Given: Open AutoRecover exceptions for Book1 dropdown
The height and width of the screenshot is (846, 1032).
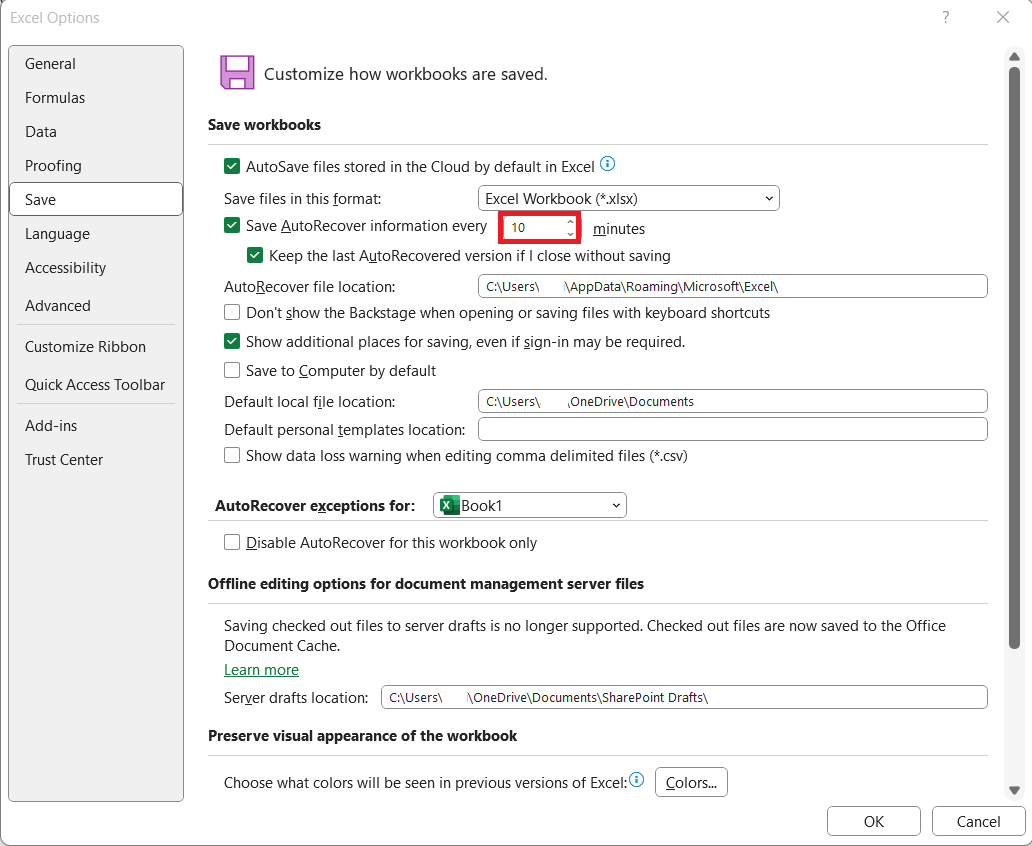Looking at the screenshot, I should tap(530, 506).
